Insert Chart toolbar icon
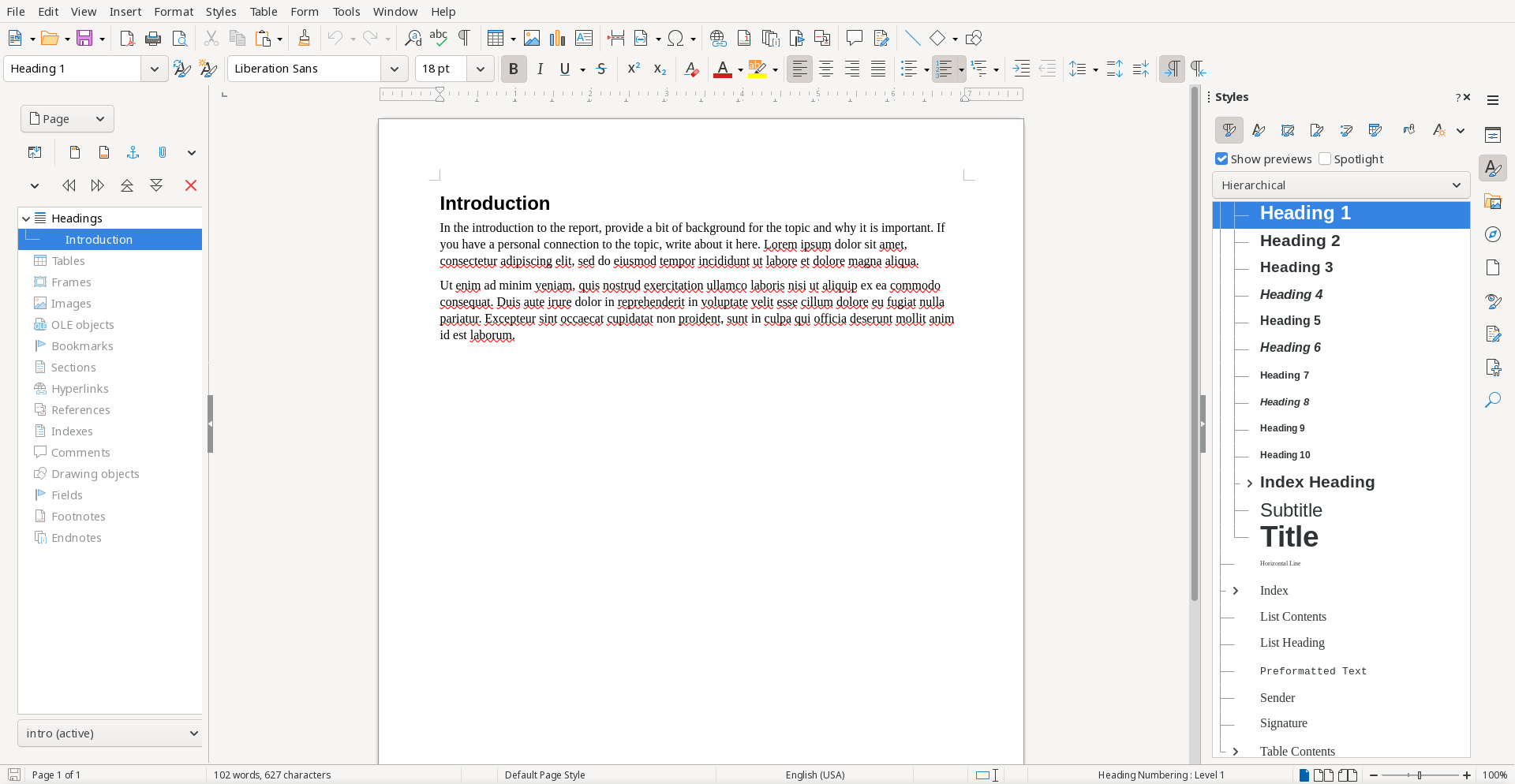This screenshot has height=784, width=1515. [558, 38]
